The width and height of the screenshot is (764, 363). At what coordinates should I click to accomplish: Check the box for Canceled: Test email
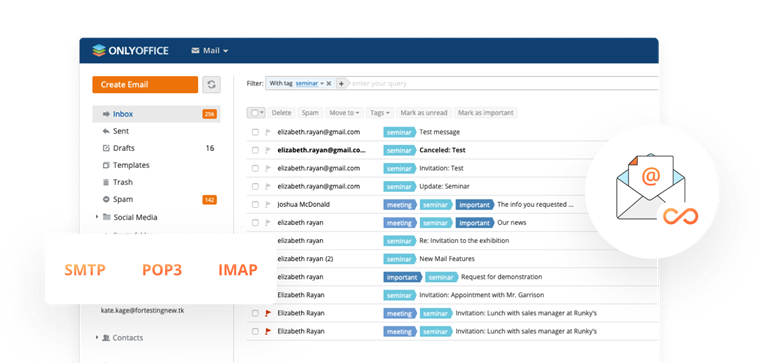255,150
